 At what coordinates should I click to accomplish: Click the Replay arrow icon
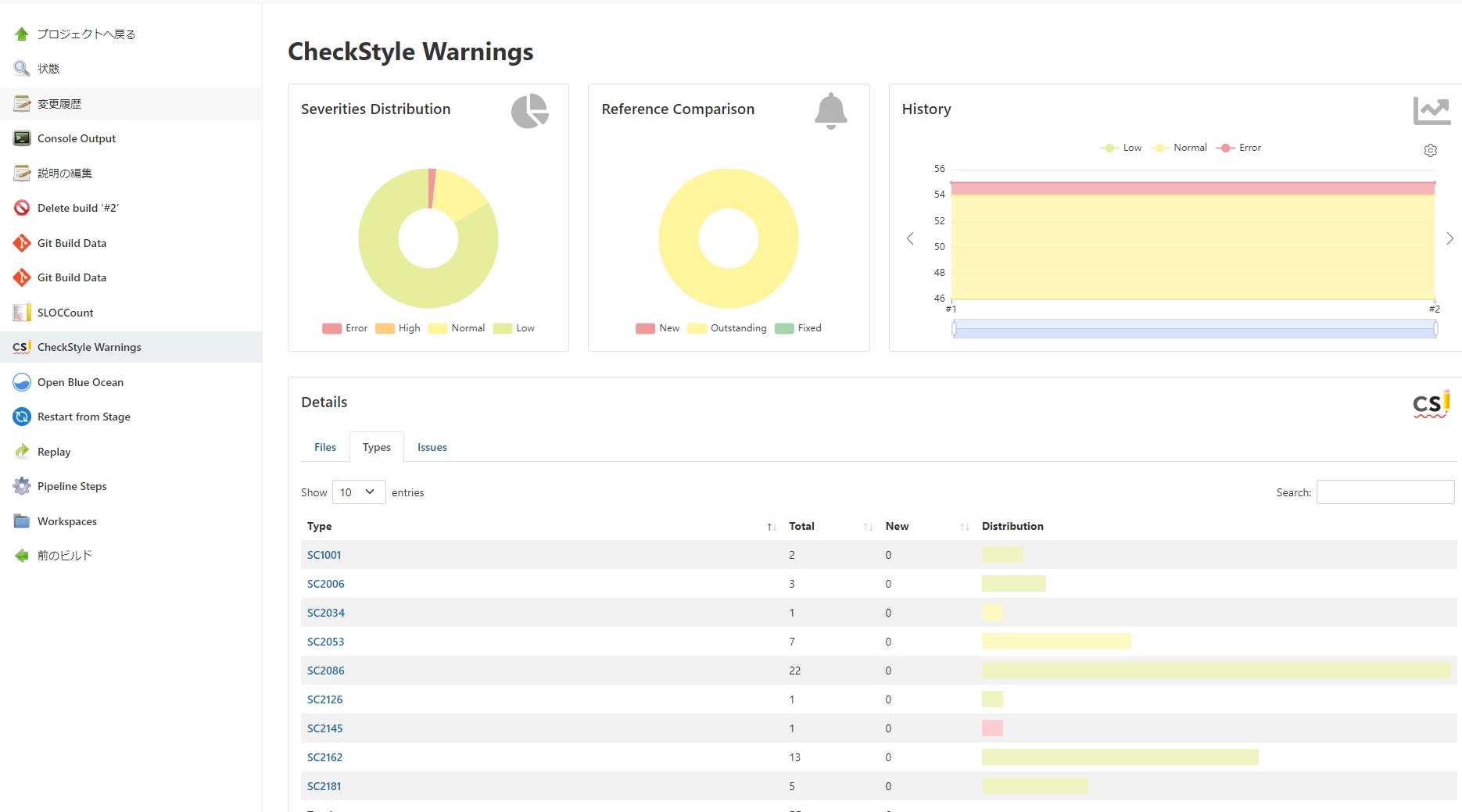pyautogui.click(x=22, y=452)
